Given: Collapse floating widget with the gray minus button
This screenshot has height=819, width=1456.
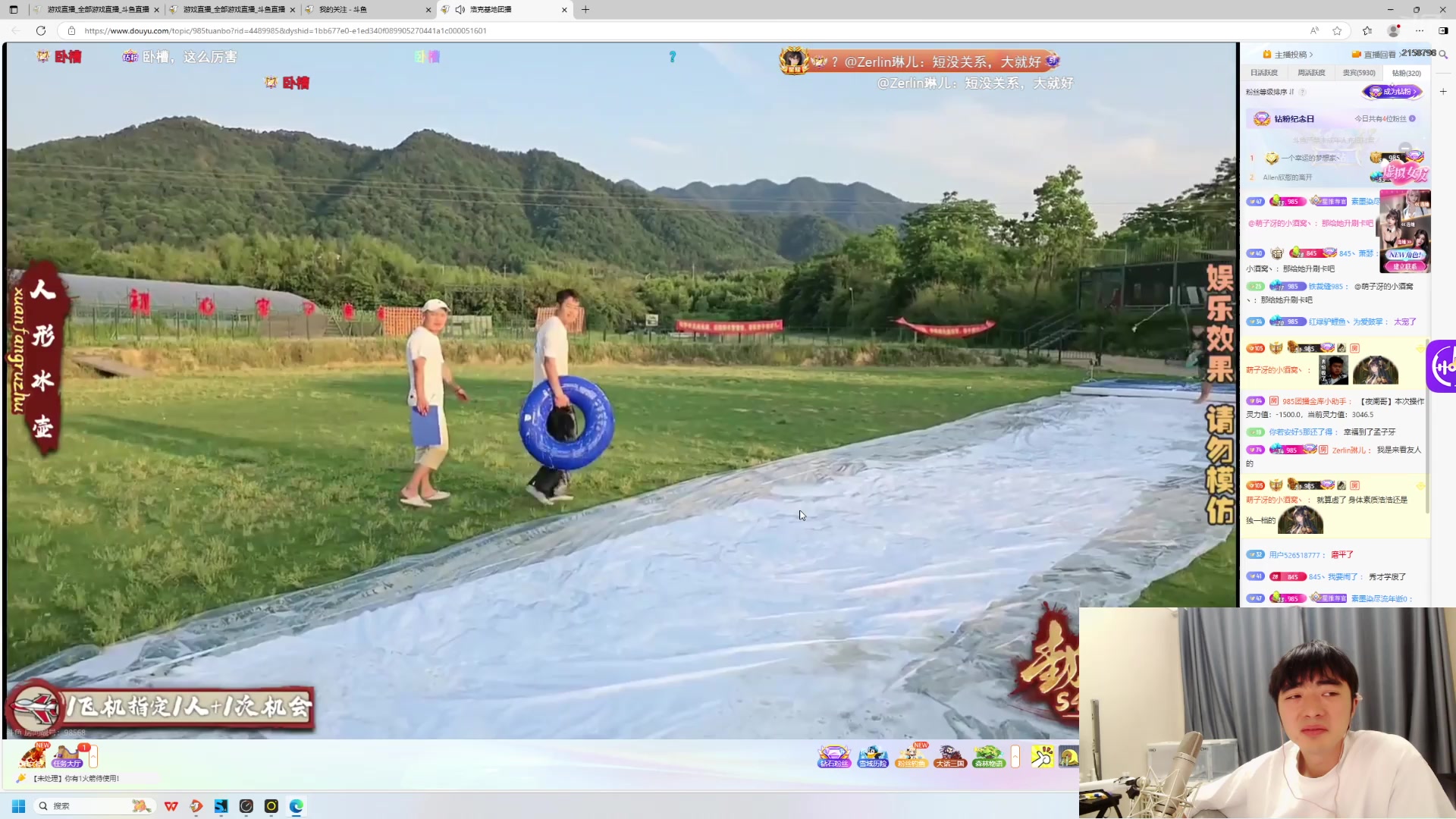Looking at the screenshot, I should [x=1405, y=149].
